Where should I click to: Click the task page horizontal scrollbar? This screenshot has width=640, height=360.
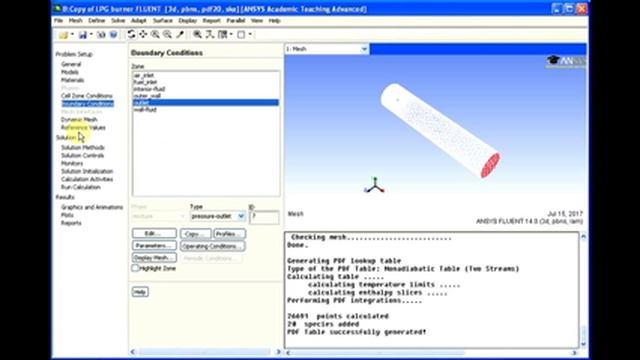point(205,352)
